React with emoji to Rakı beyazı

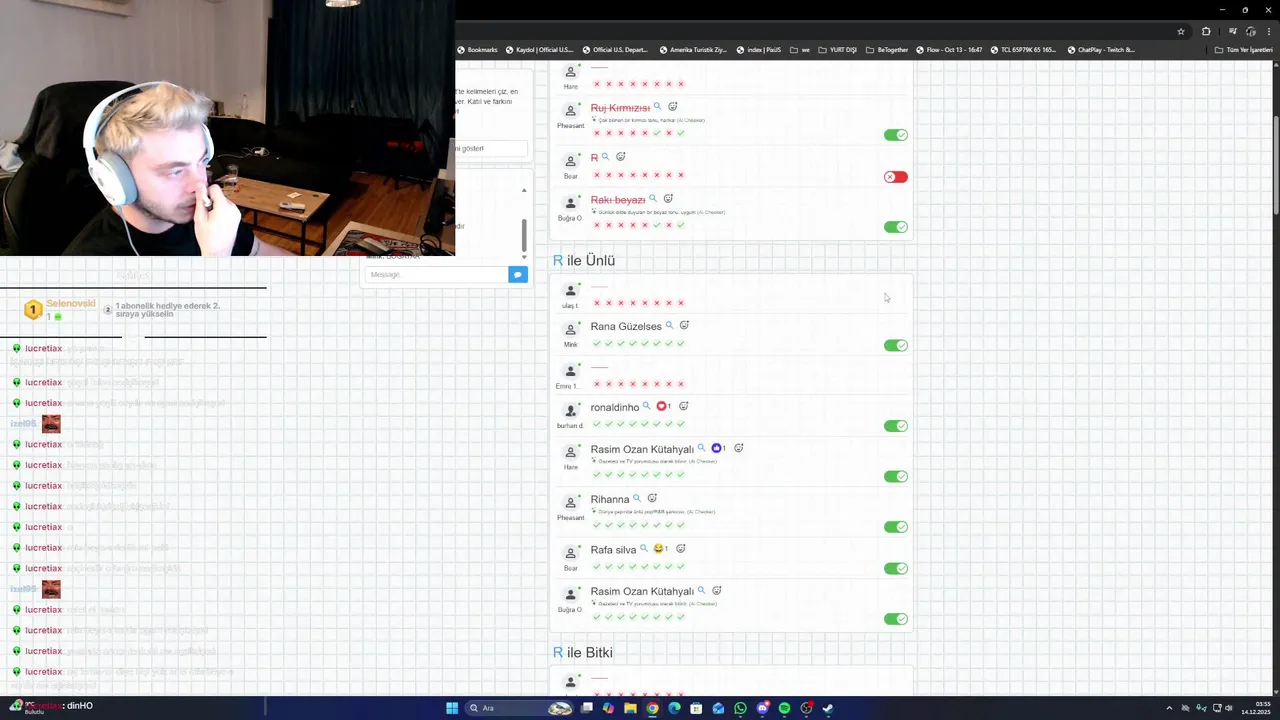click(x=669, y=199)
